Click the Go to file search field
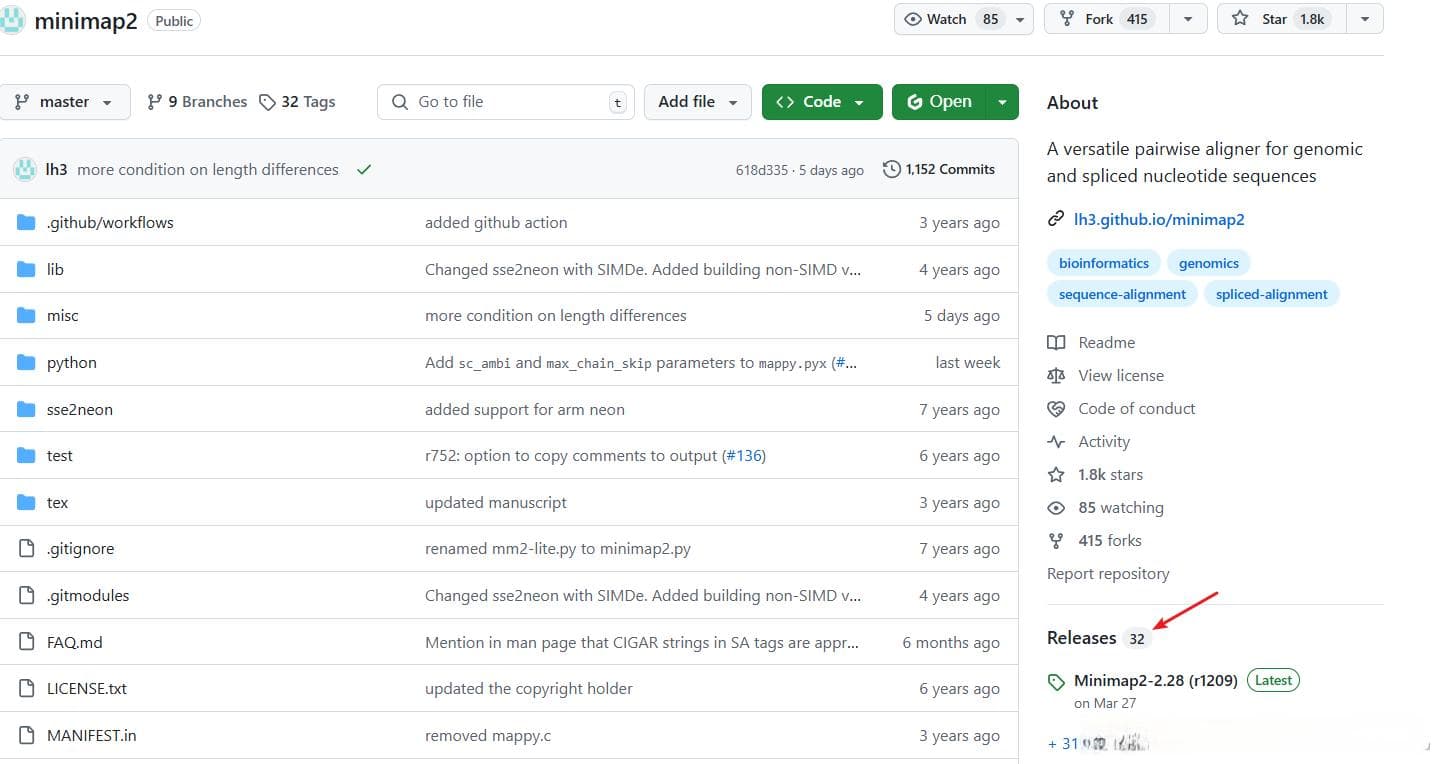Viewport: 1434px width, 764px height. click(506, 102)
